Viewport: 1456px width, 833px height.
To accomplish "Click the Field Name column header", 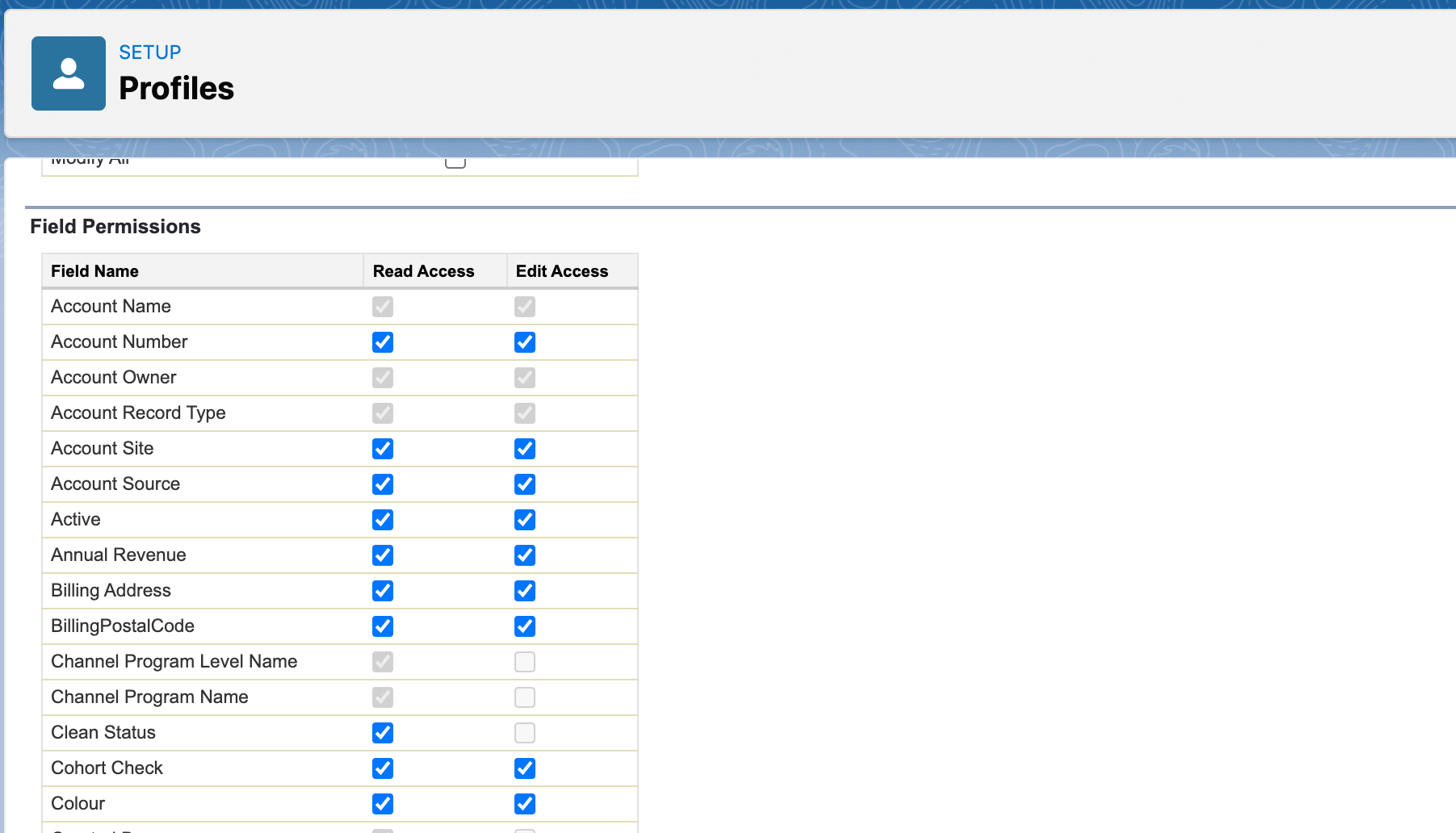I will click(x=94, y=270).
